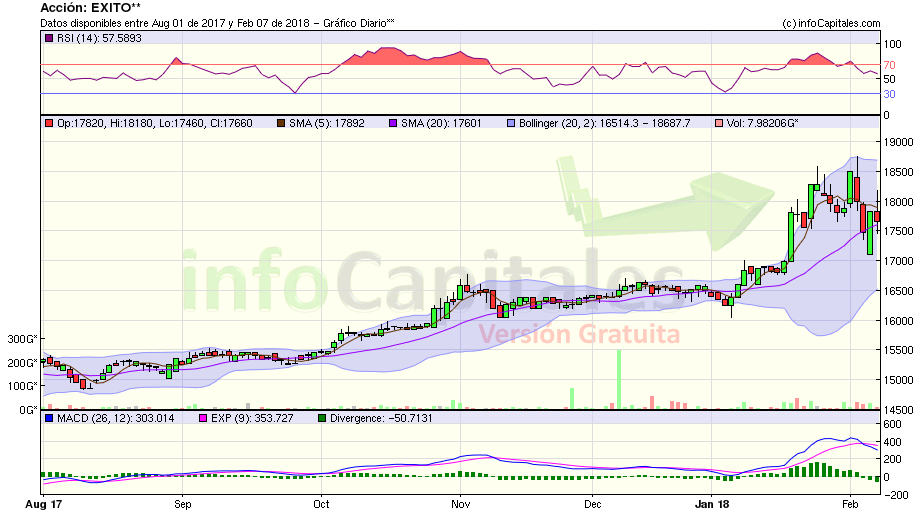Click the tallest green volume bar in December

[x=618, y=379]
